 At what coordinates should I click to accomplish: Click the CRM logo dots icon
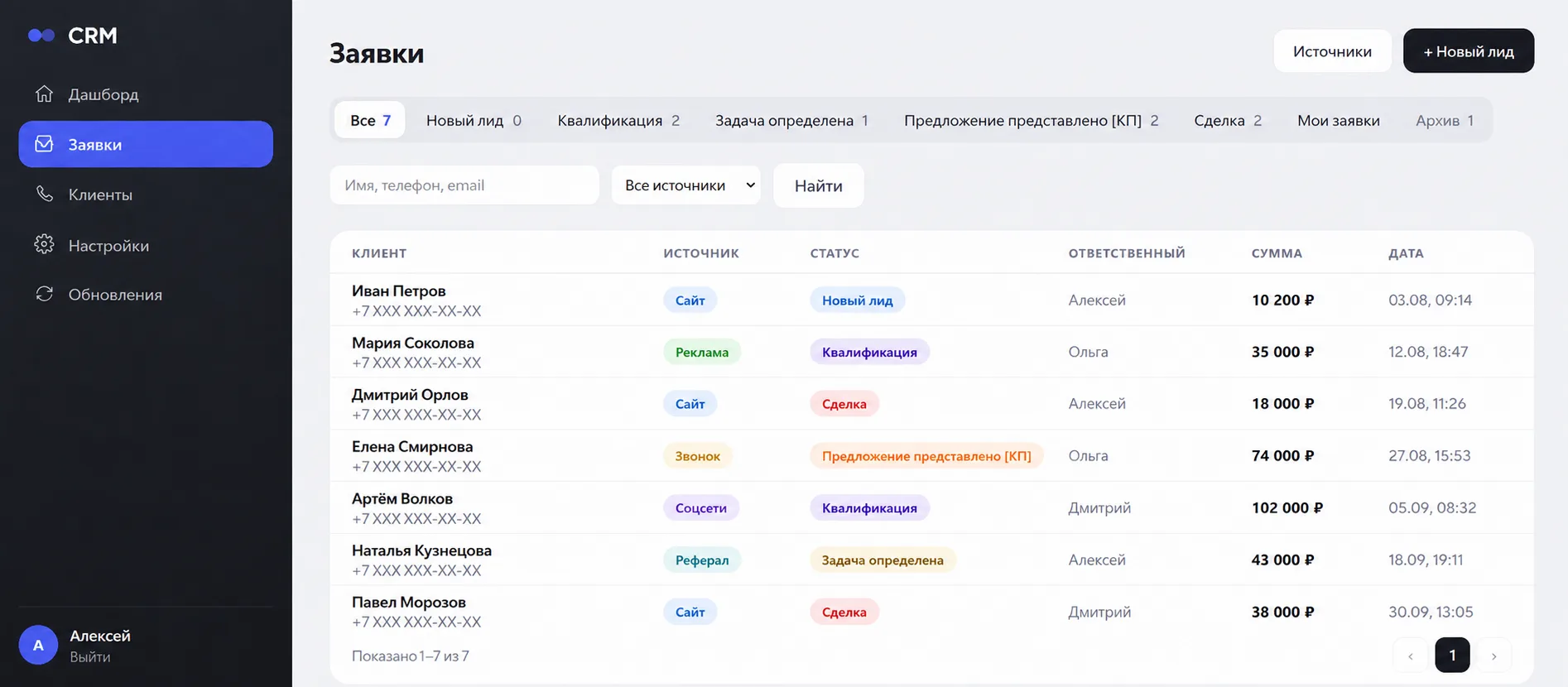[41, 36]
